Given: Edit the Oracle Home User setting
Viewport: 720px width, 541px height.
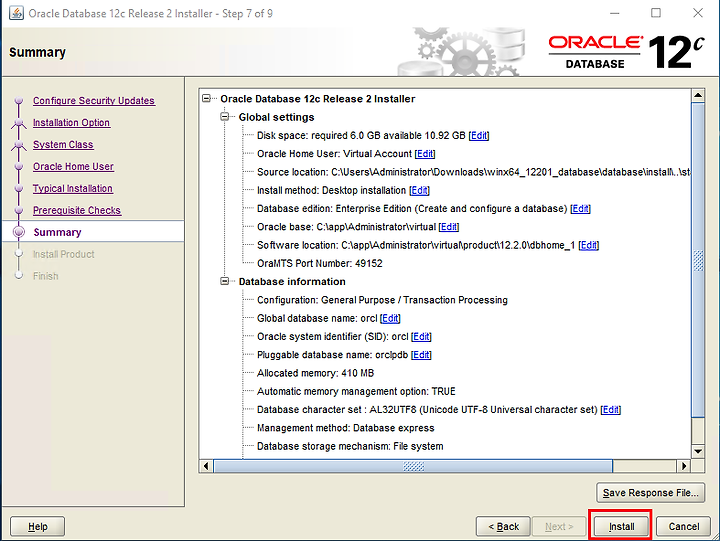Looking at the screenshot, I should (425, 154).
